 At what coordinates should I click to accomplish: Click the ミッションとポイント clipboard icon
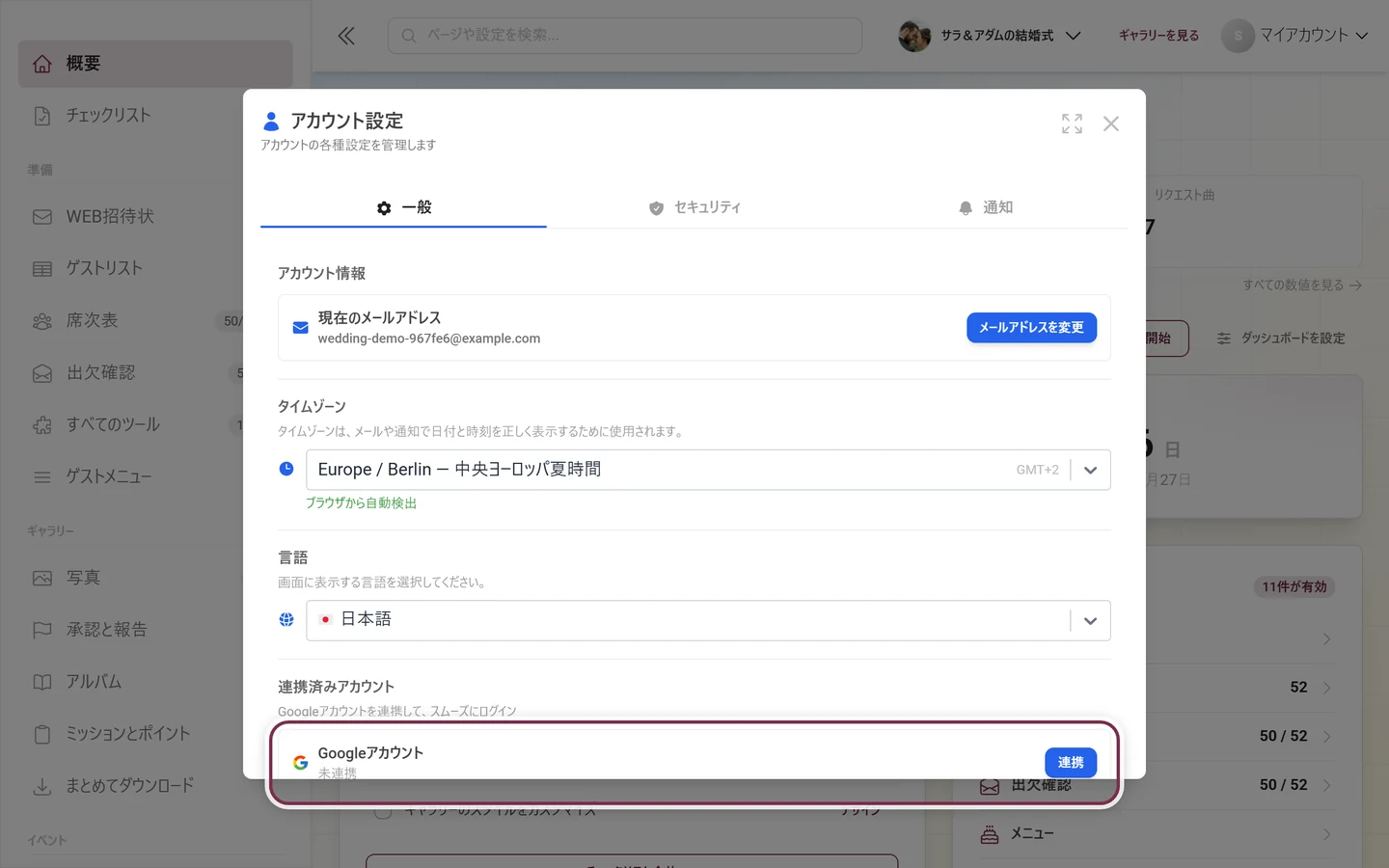pyautogui.click(x=42, y=735)
